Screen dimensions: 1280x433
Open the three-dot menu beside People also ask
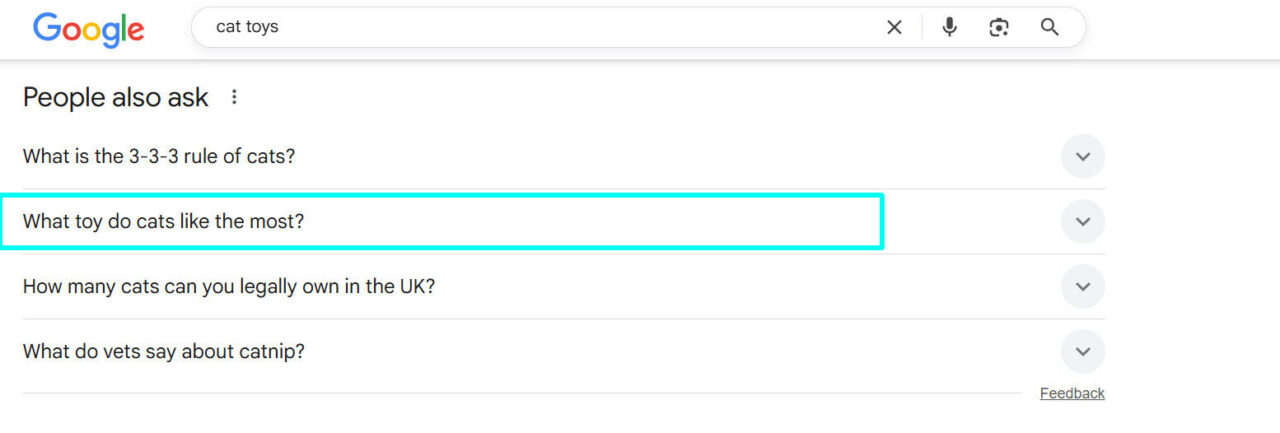tap(235, 97)
